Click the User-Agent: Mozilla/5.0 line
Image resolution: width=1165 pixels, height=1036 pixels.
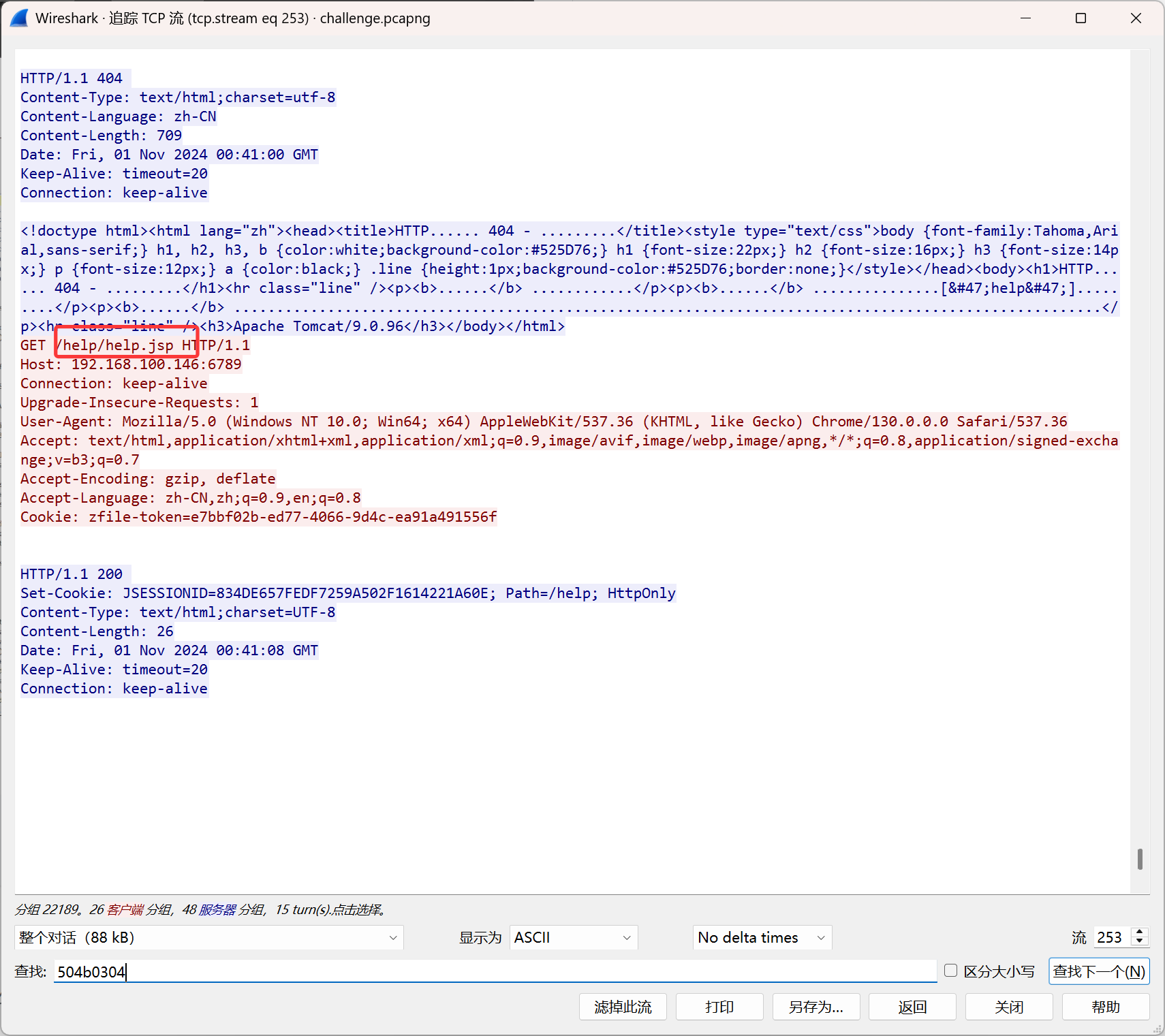click(544, 422)
